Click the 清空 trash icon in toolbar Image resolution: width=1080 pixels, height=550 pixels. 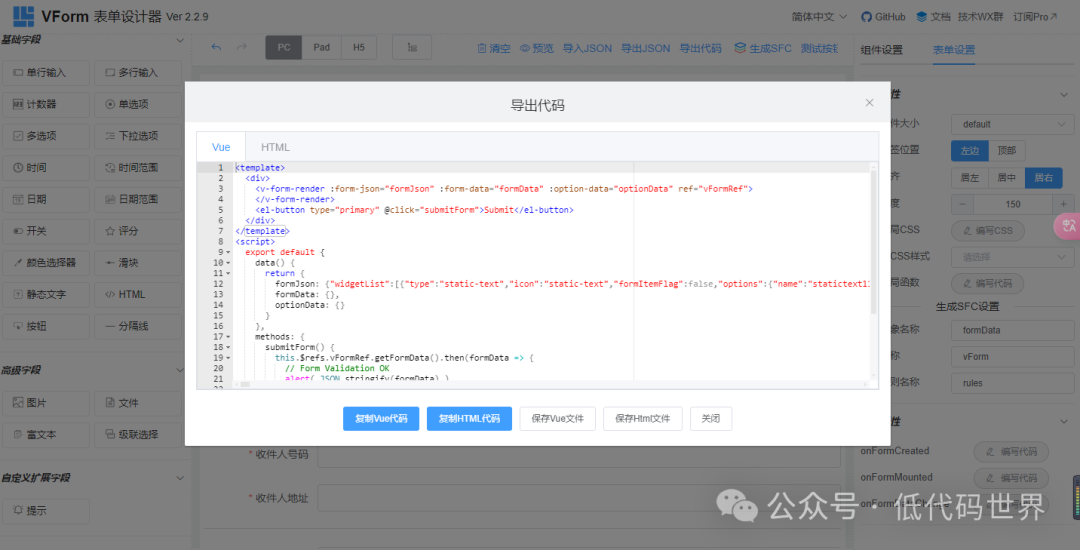point(494,48)
